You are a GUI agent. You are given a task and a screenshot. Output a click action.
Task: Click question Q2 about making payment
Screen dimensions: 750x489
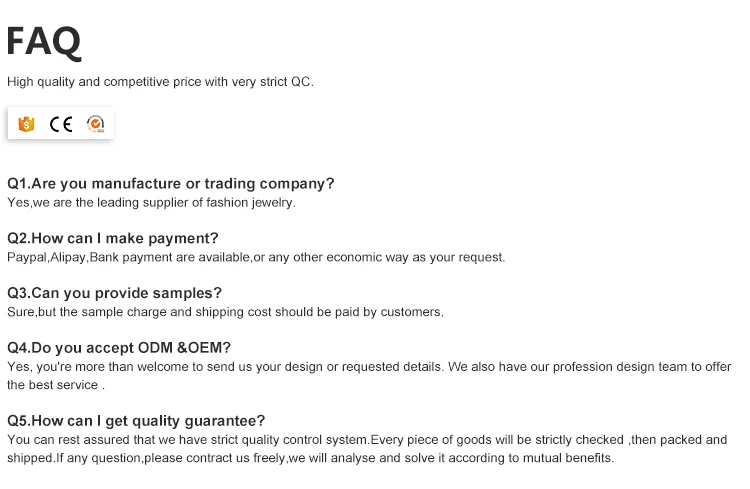[x=113, y=238]
